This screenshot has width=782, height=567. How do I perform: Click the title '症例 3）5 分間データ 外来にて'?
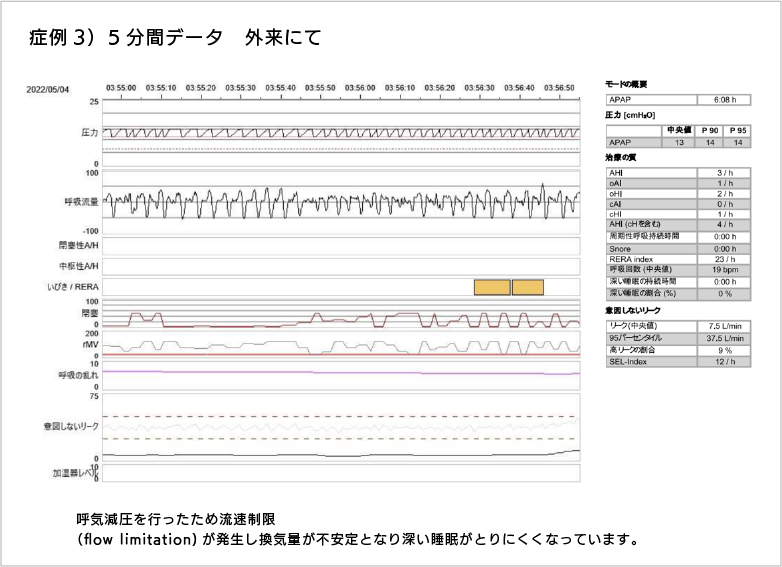175,38
